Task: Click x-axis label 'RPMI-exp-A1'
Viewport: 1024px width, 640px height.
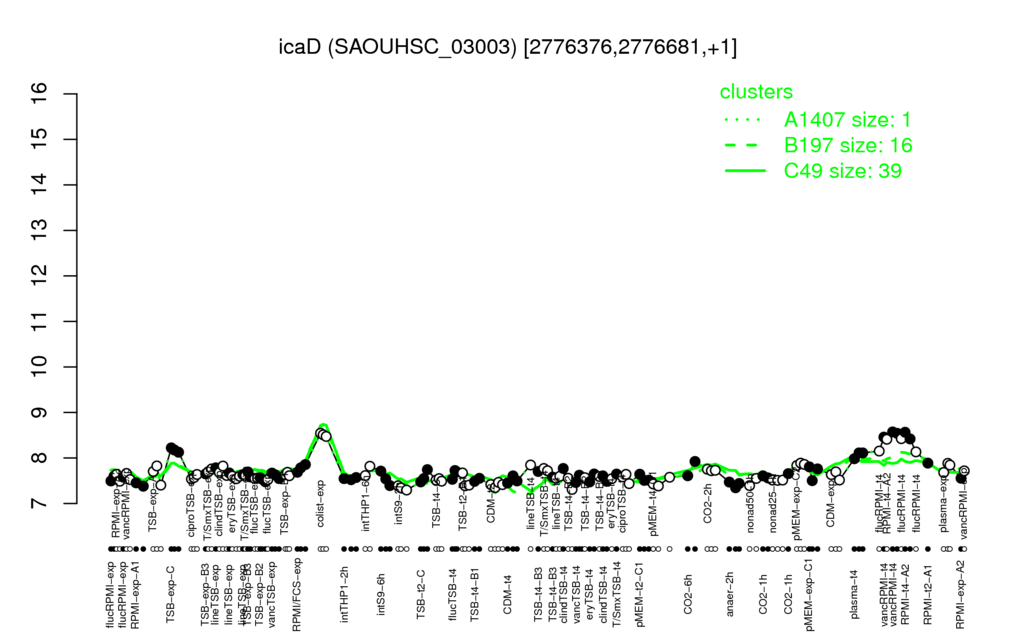Action: pyautogui.click(x=135, y=594)
